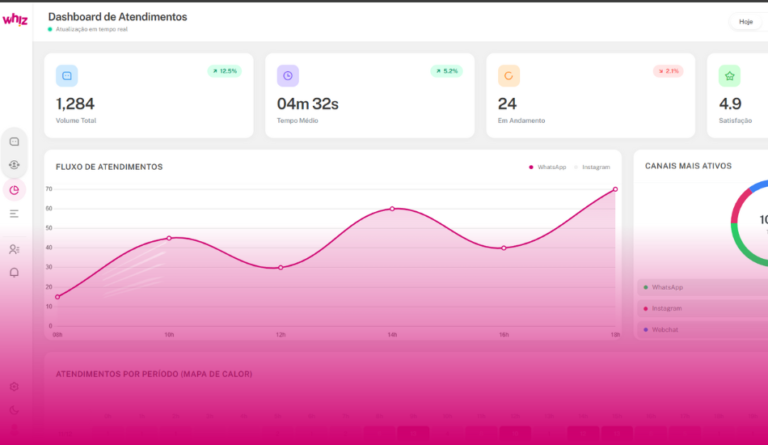This screenshot has width=768, height=445.
Task: Select WhatsApp row in Canais Mais Ativos
Action: point(702,287)
